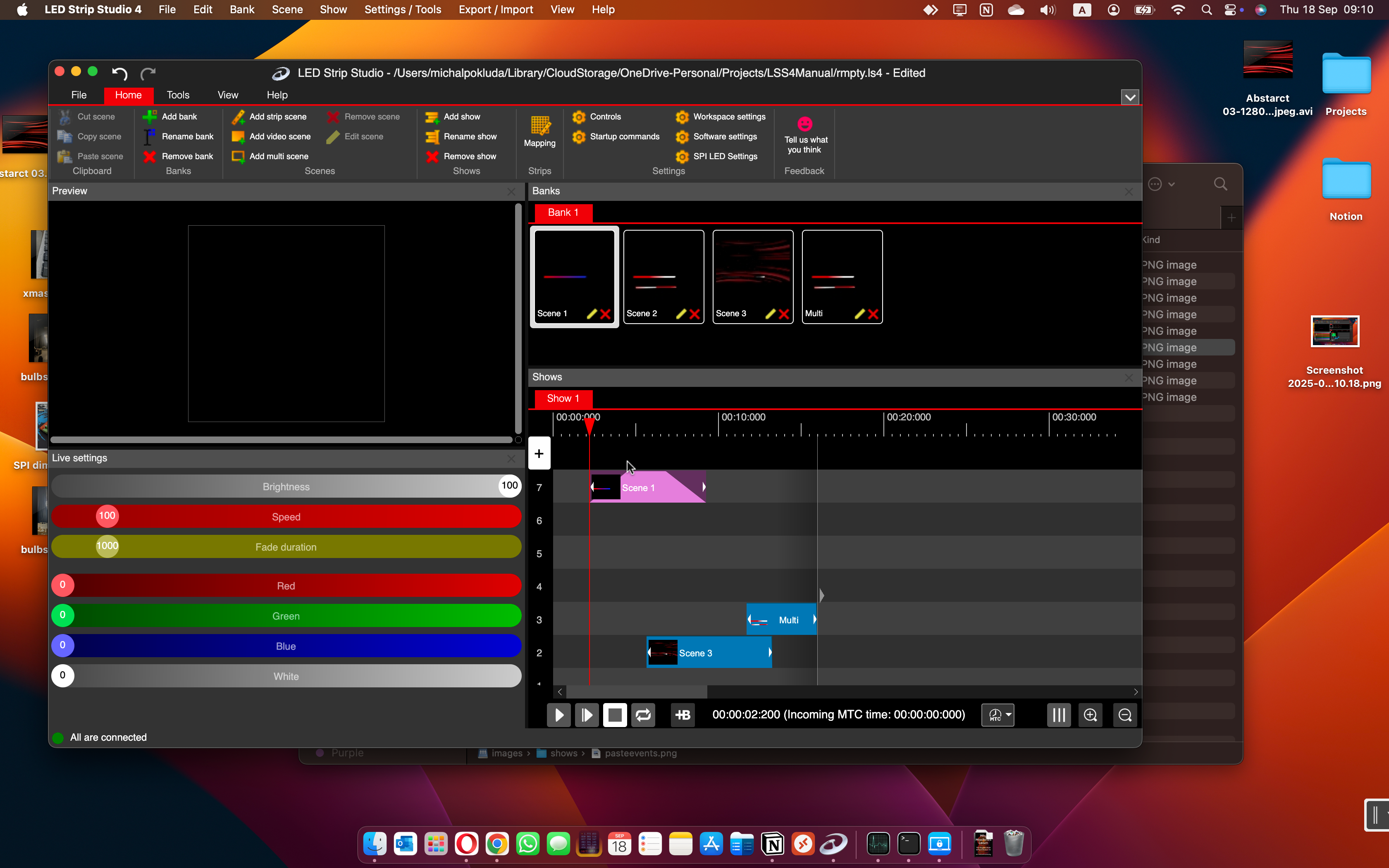This screenshot has height=868, width=1389.
Task: Select the Multi clip on track 3
Action: [782, 620]
